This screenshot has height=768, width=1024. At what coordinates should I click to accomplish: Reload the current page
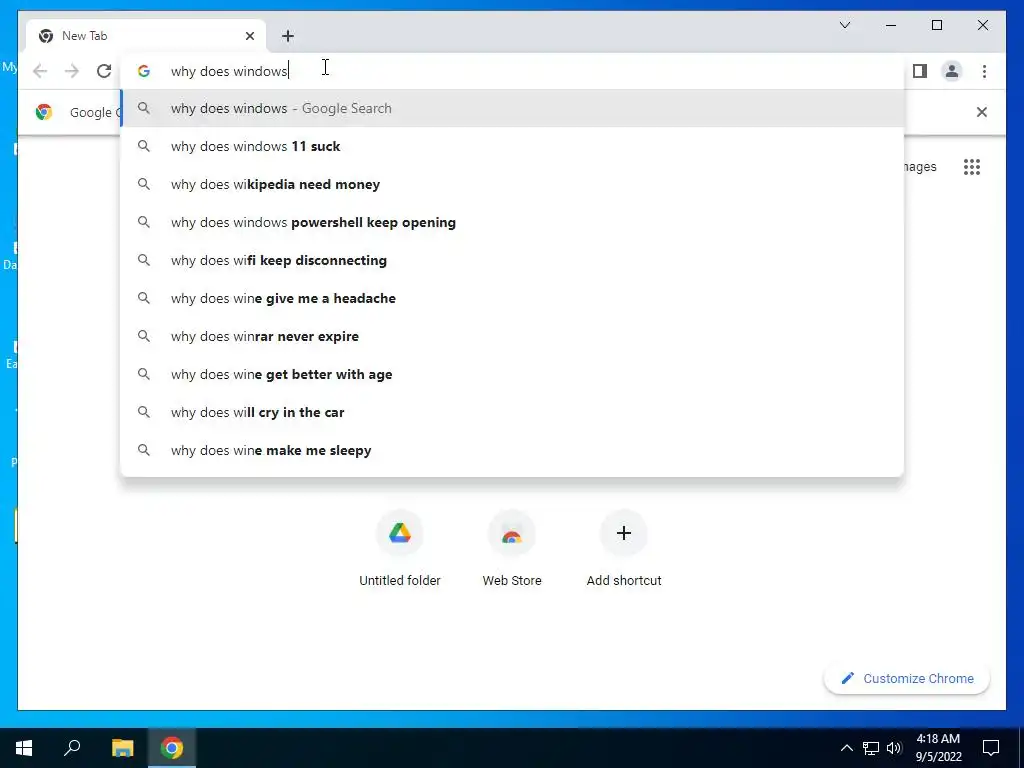pos(104,71)
